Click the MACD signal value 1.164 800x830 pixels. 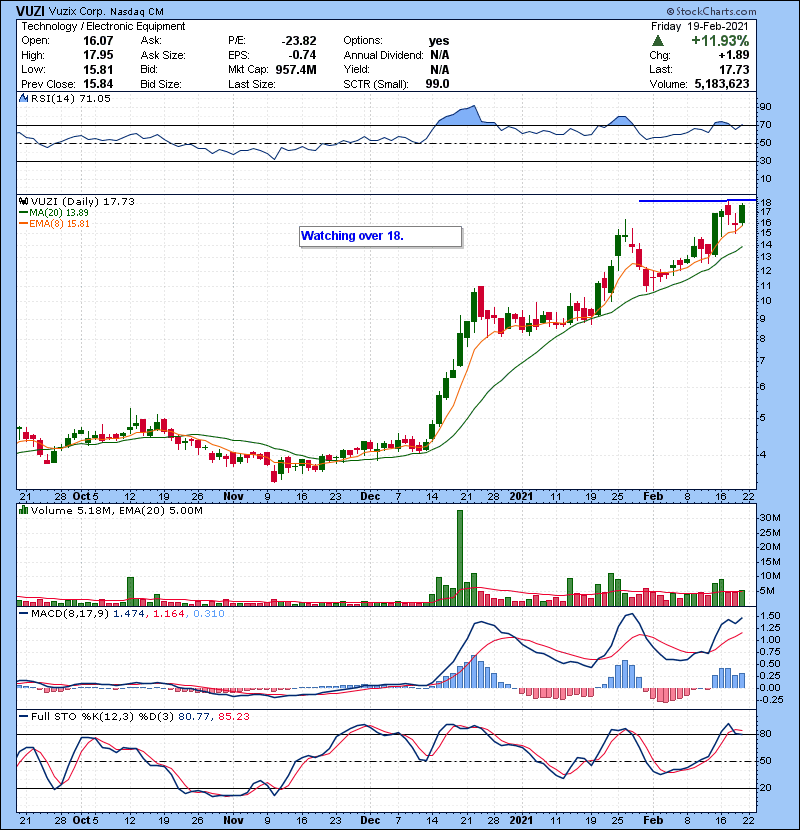pyautogui.click(x=169, y=614)
